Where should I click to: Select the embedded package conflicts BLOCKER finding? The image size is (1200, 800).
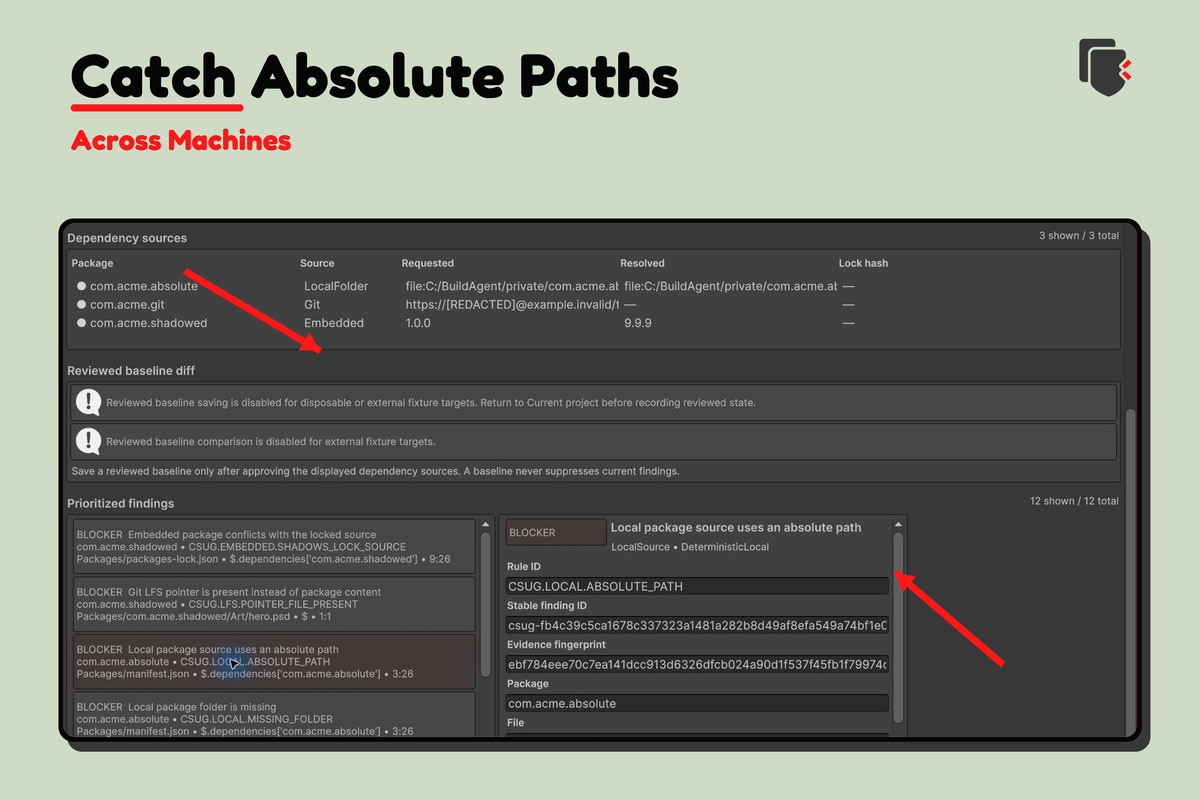coord(274,546)
